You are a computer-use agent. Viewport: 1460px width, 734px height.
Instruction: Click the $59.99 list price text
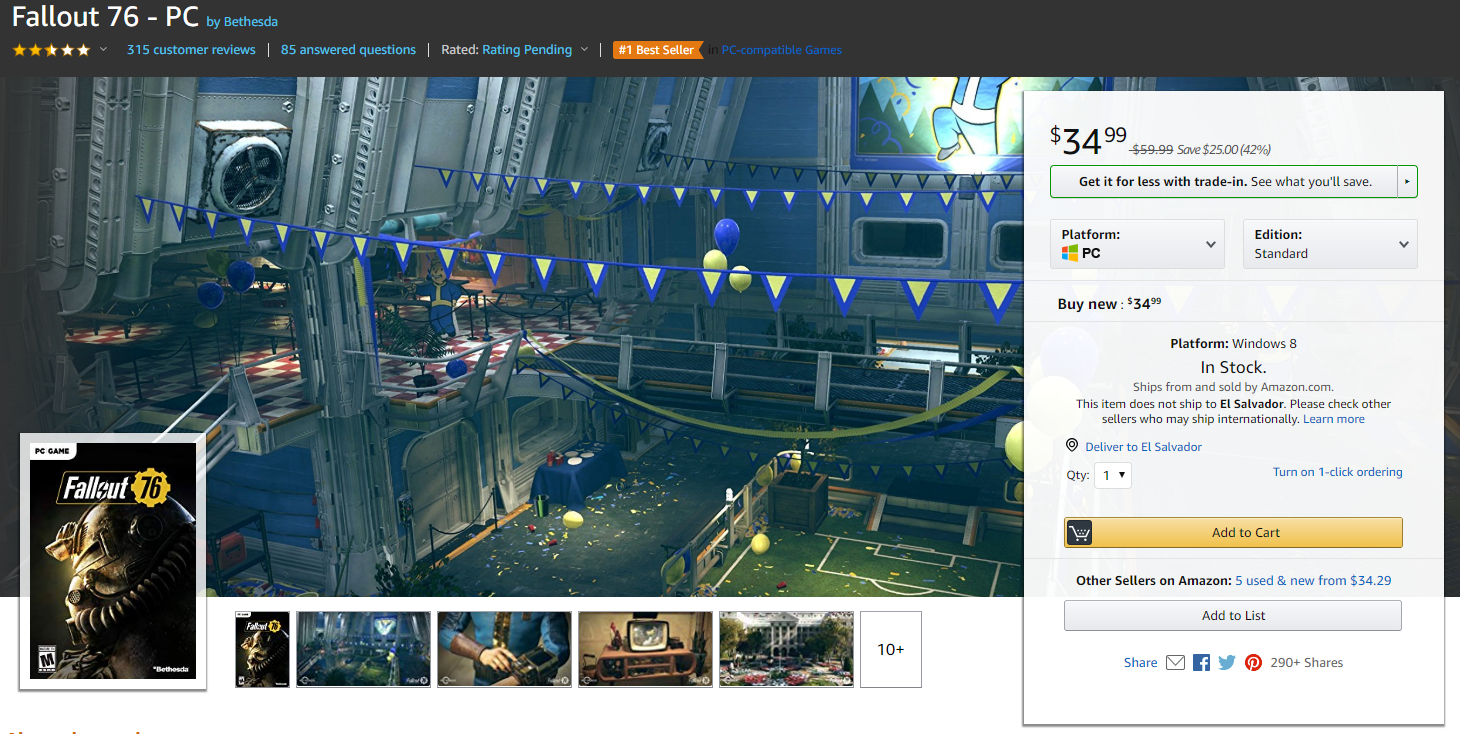pos(1152,150)
